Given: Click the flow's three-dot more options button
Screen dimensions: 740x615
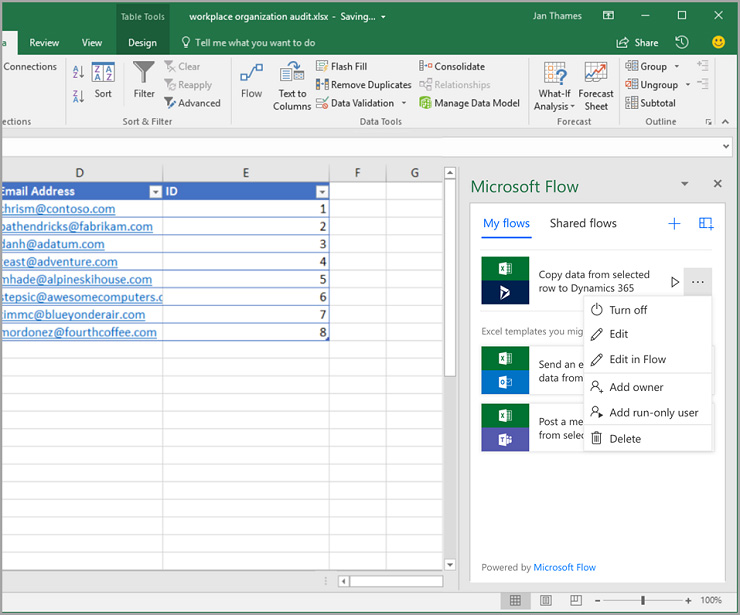Looking at the screenshot, I should (698, 282).
